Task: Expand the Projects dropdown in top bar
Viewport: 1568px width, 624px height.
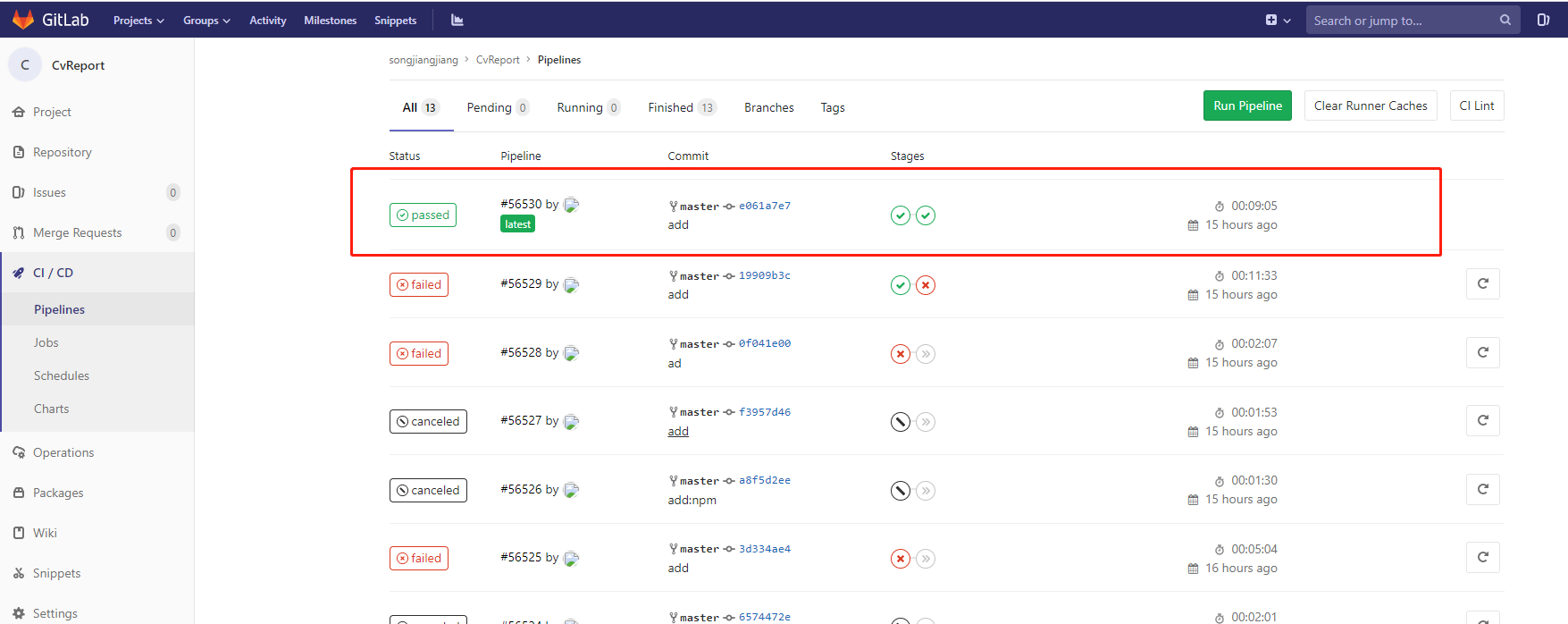Action: (x=138, y=21)
